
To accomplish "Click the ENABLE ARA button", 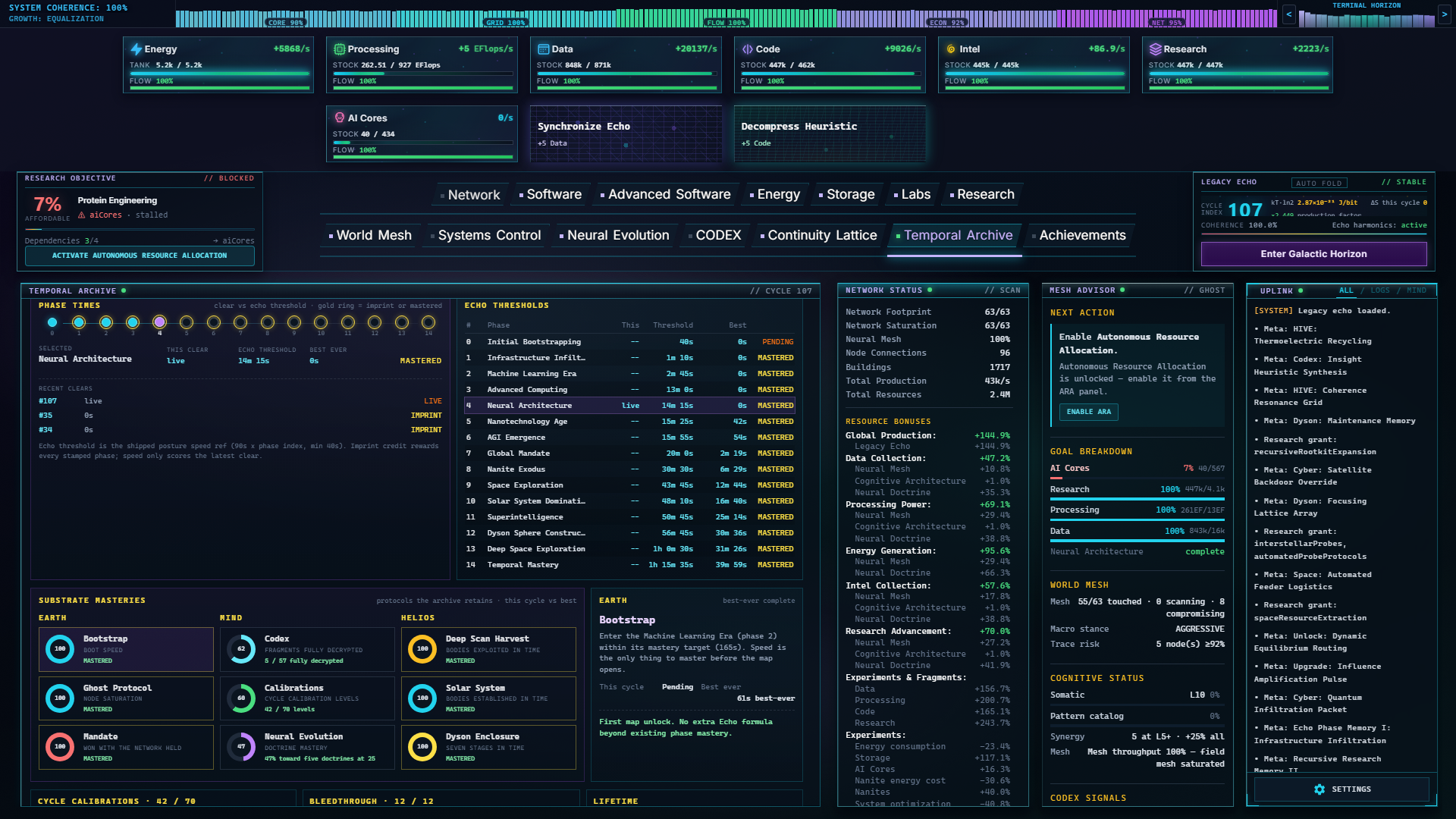I will (1088, 412).
